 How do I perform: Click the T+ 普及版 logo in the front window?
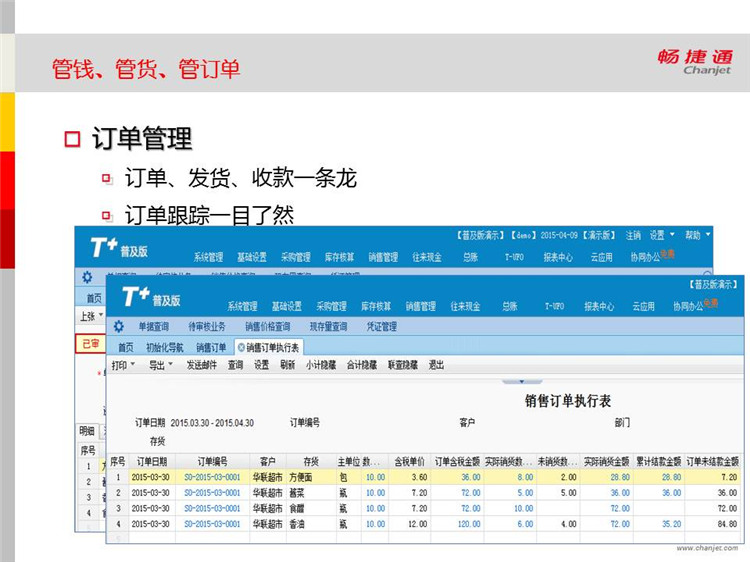click(x=151, y=297)
